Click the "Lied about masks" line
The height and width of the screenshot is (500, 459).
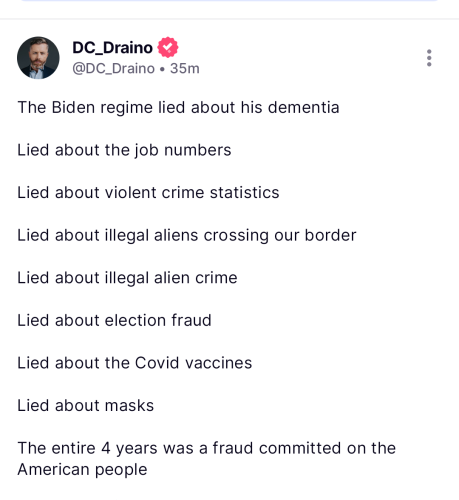(86, 405)
